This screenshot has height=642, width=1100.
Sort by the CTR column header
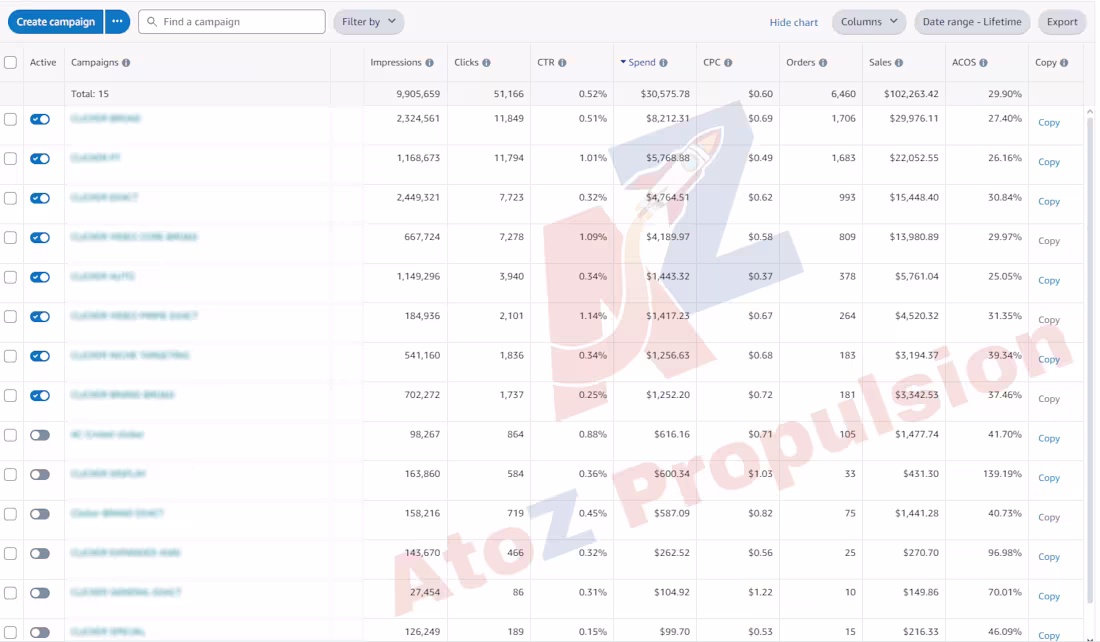click(546, 62)
